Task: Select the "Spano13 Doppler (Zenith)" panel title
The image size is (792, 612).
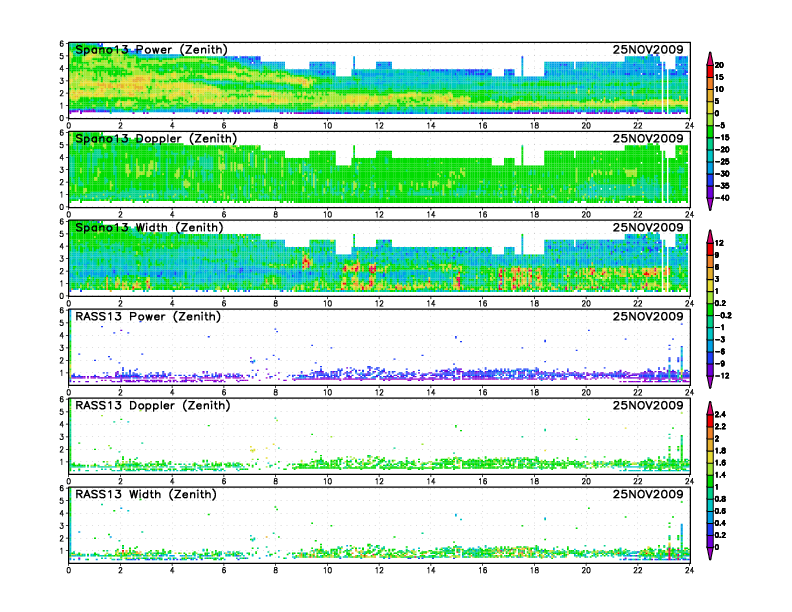Action: tap(155, 138)
